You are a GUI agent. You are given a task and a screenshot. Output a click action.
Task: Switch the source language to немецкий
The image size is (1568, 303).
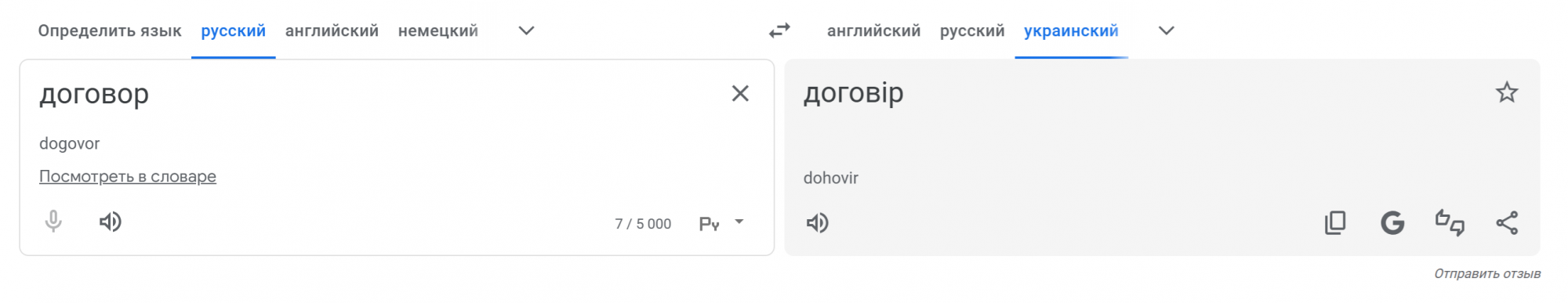point(438,31)
